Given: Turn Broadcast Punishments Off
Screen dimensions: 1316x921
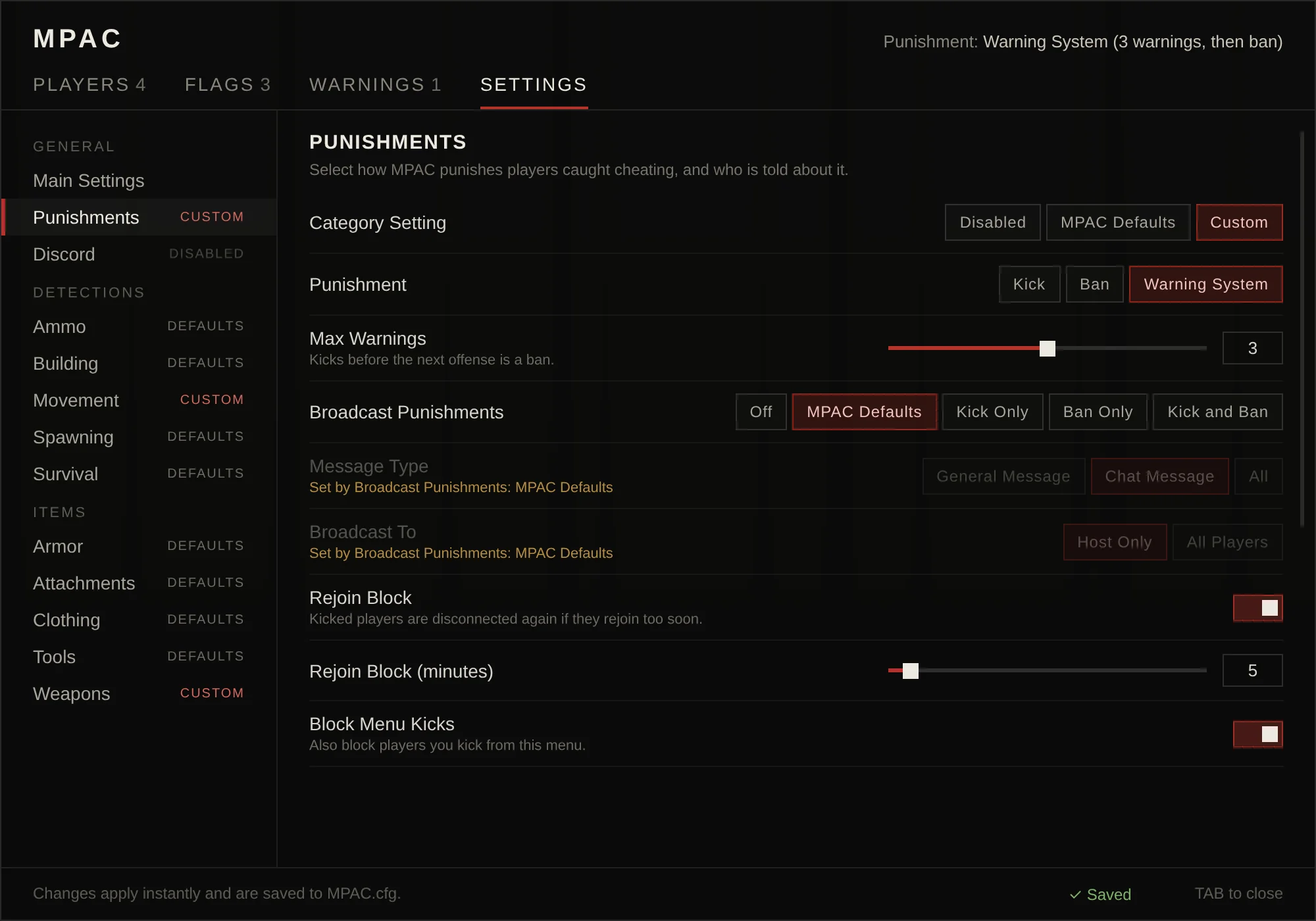Looking at the screenshot, I should click(x=761, y=412).
